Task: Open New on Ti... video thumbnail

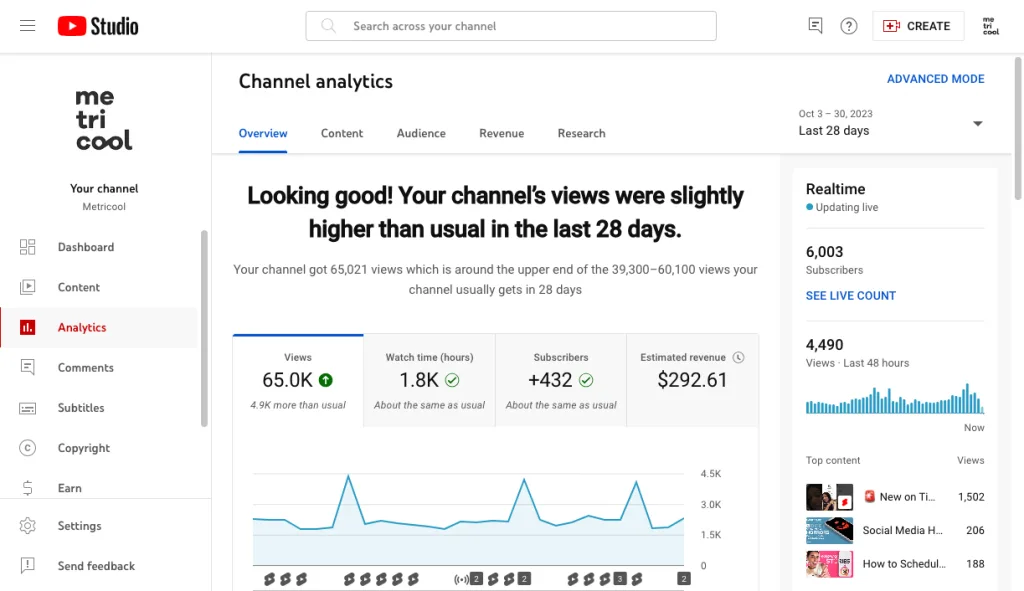Action: coord(829,497)
